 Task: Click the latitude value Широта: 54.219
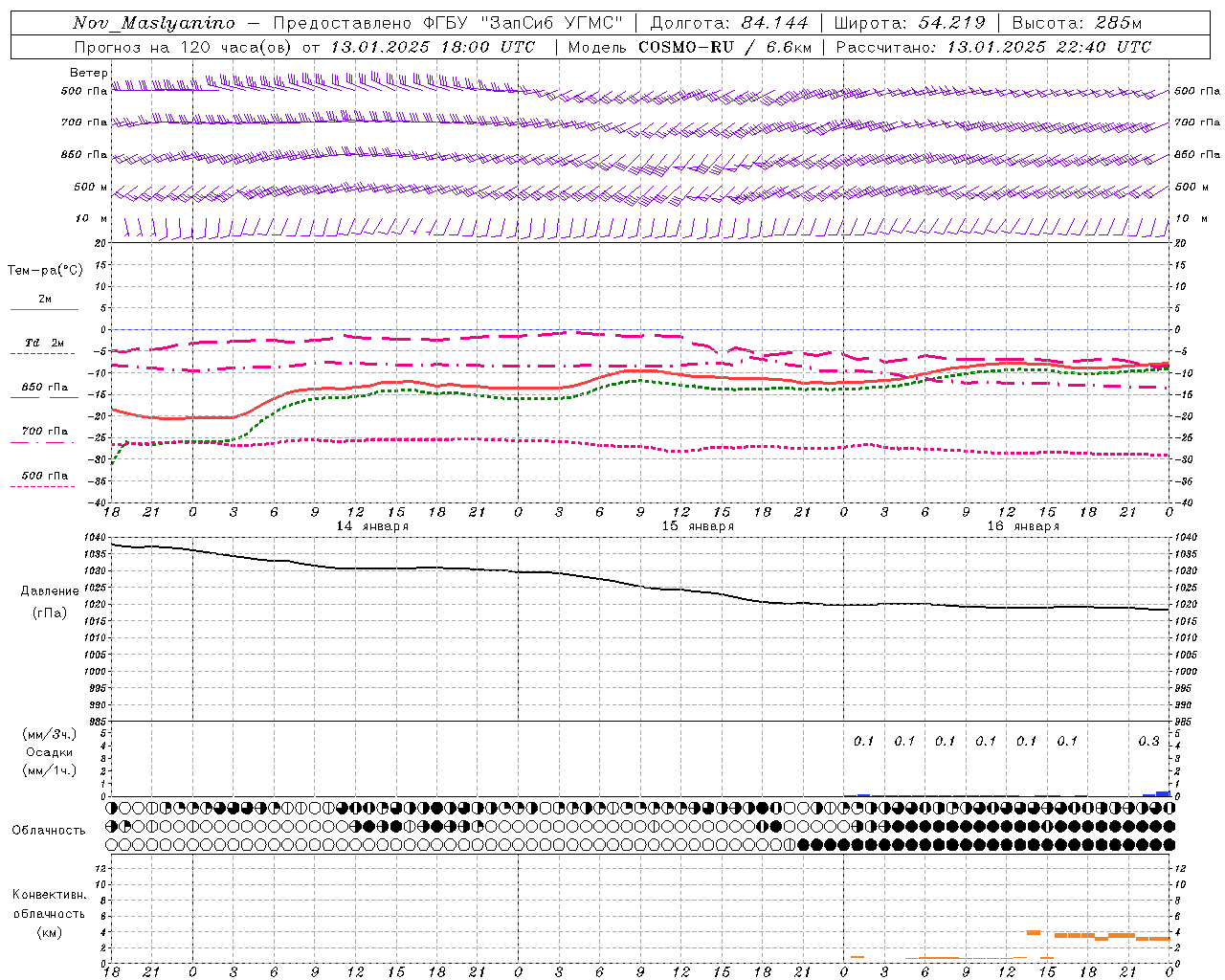[x=910, y=23]
